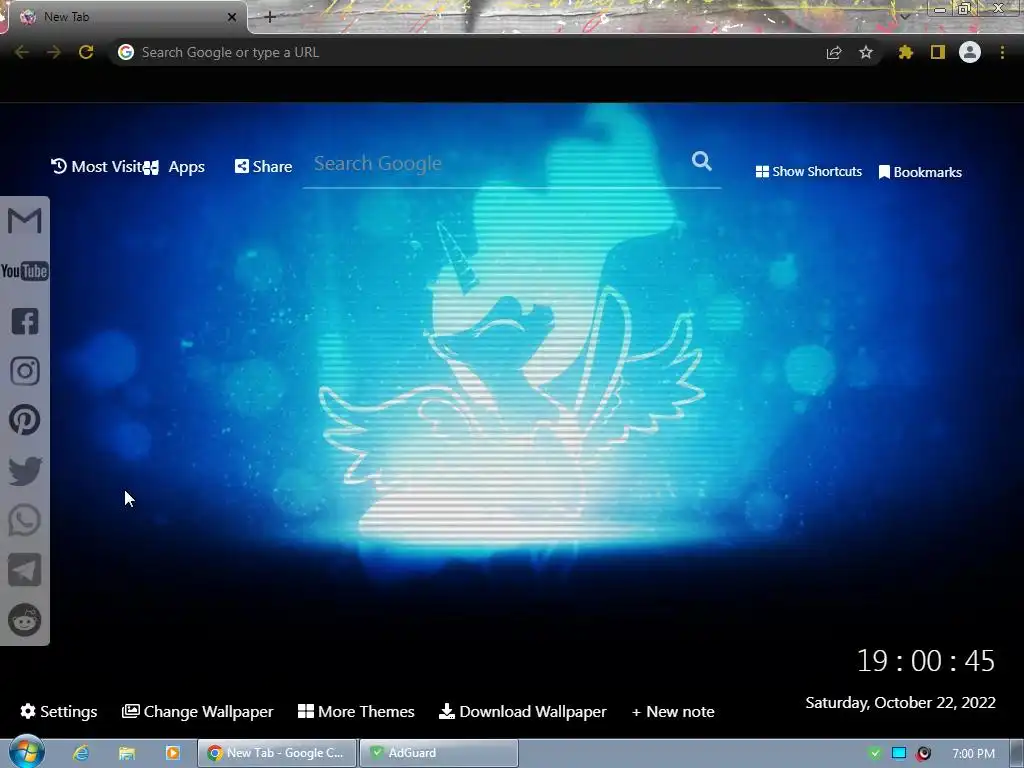The height and width of the screenshot is (768, 1024).
Task: Open the Chrome profile avatar
Action: tap(970, 52)
